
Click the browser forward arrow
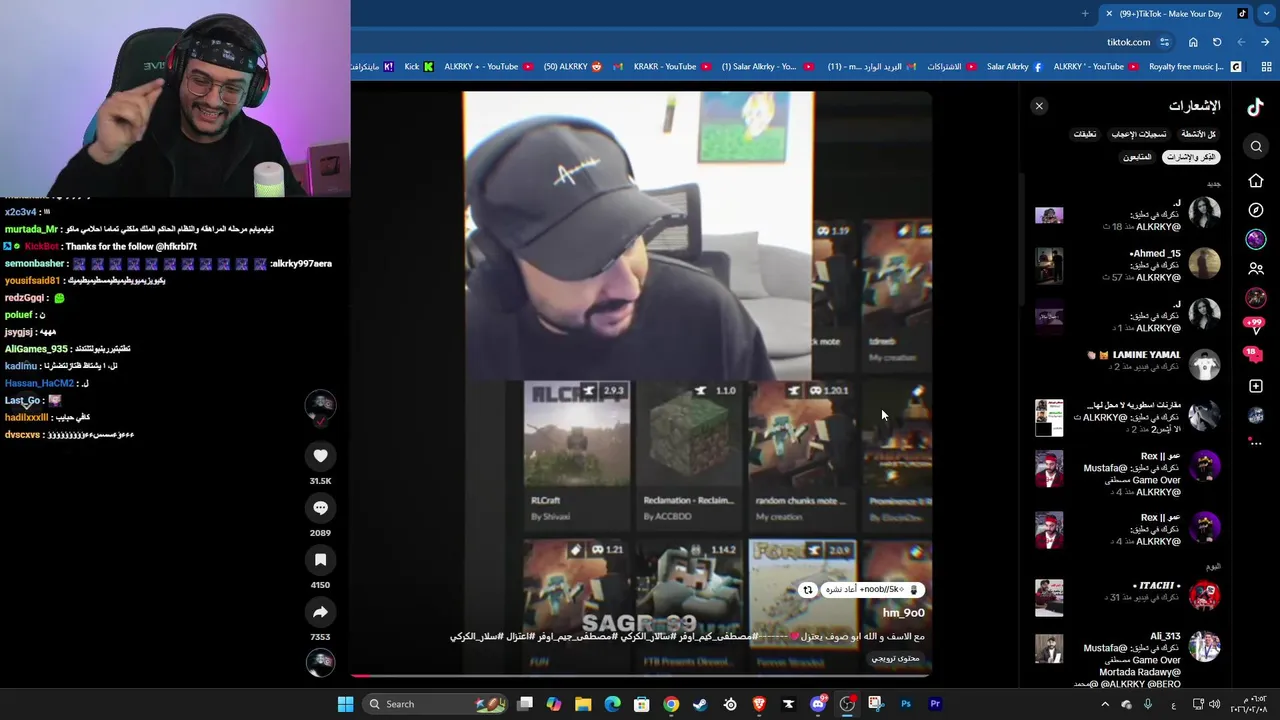[1241, 42]
